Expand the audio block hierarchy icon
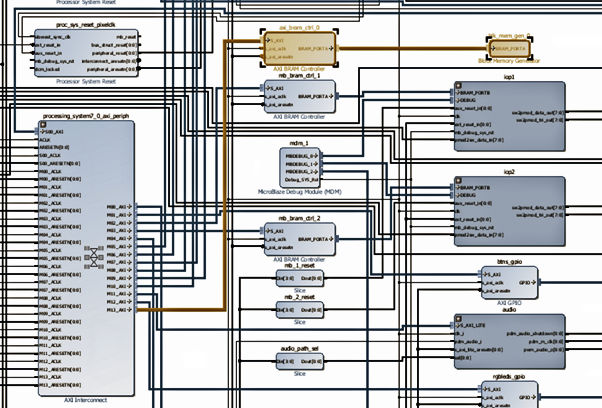This screenshot has width=602, height=408. pos(458,318)
